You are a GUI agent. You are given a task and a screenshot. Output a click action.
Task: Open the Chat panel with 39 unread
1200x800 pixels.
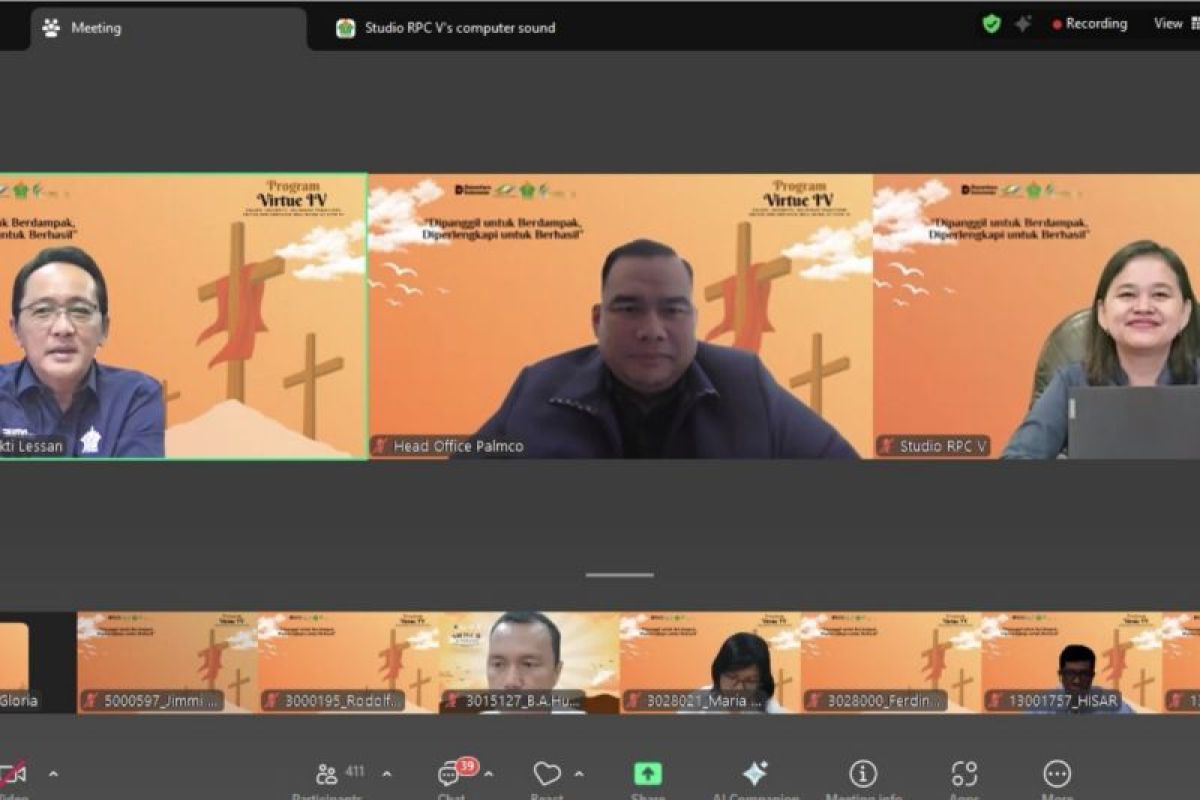click(x=451, y=775)
